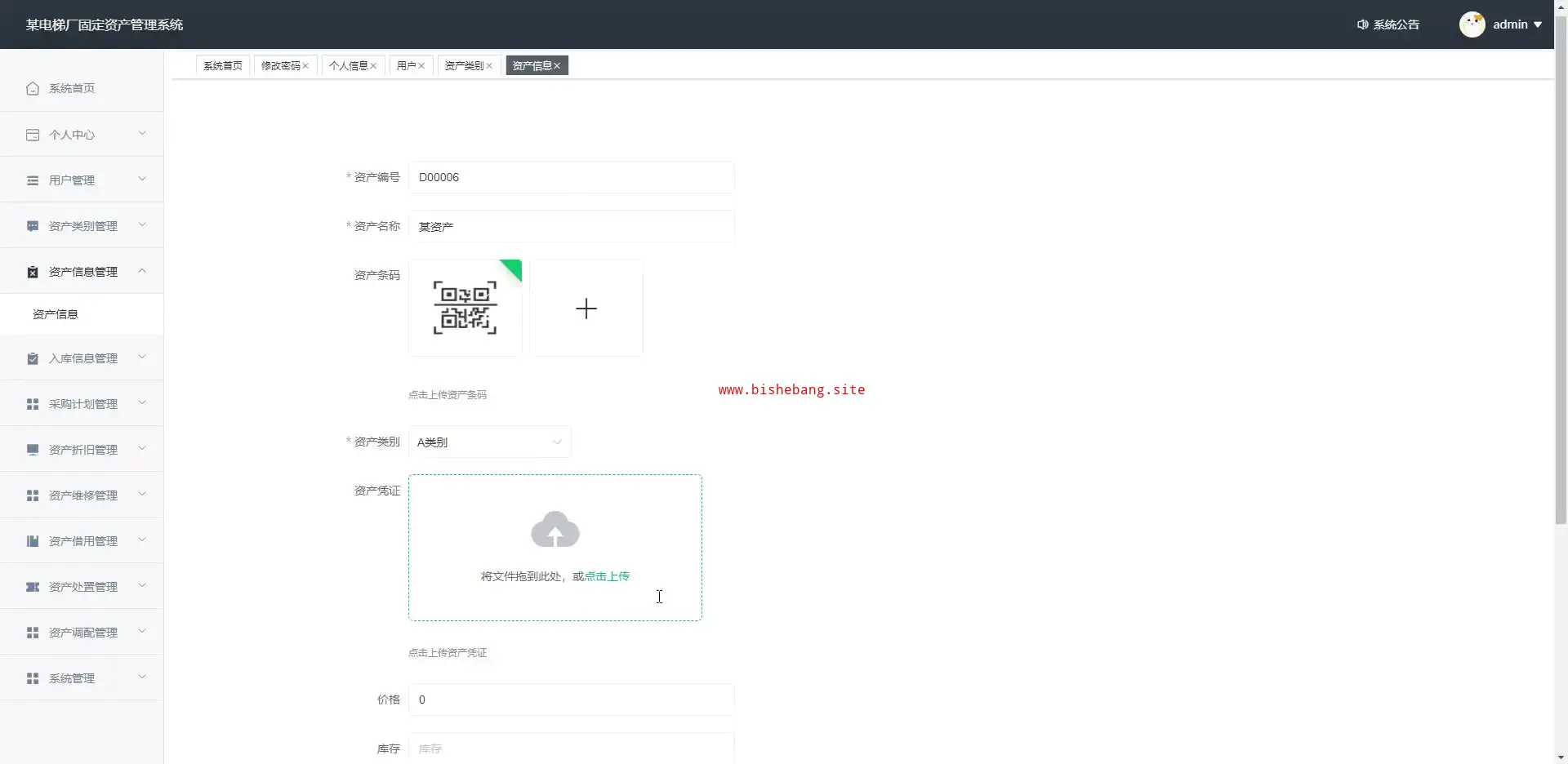Click the 入库信息管理 sidebar icon
The width and height of the screenshot is (1568, 764).
pyautogui.click(x=33, y=358)
